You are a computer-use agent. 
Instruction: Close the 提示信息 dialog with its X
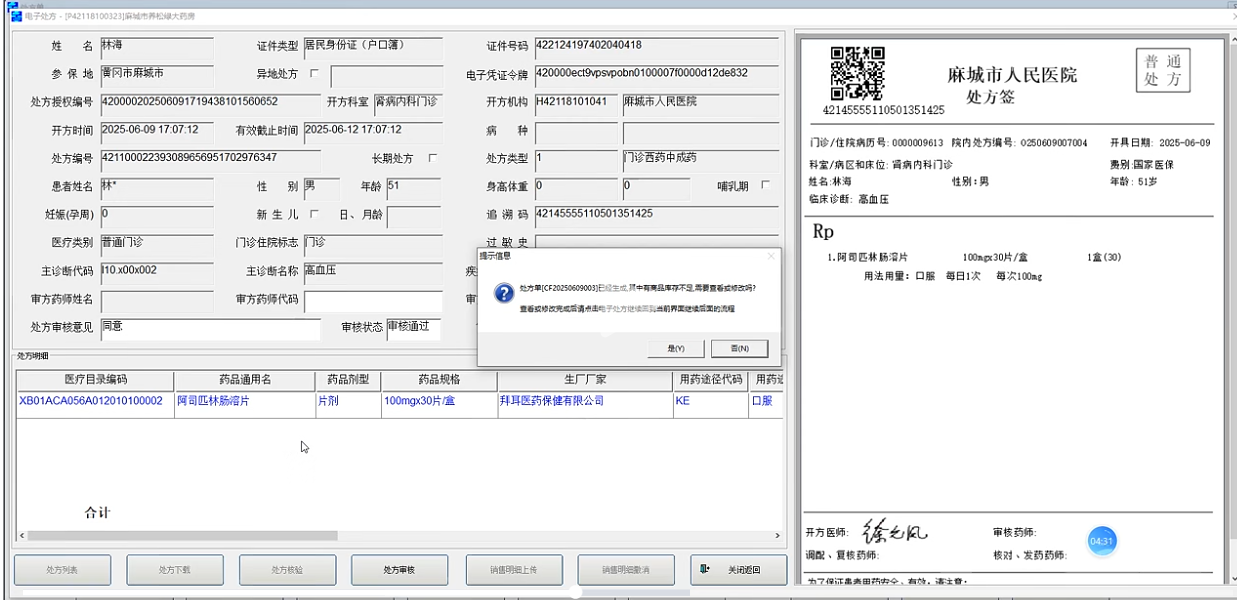(771, 256)
